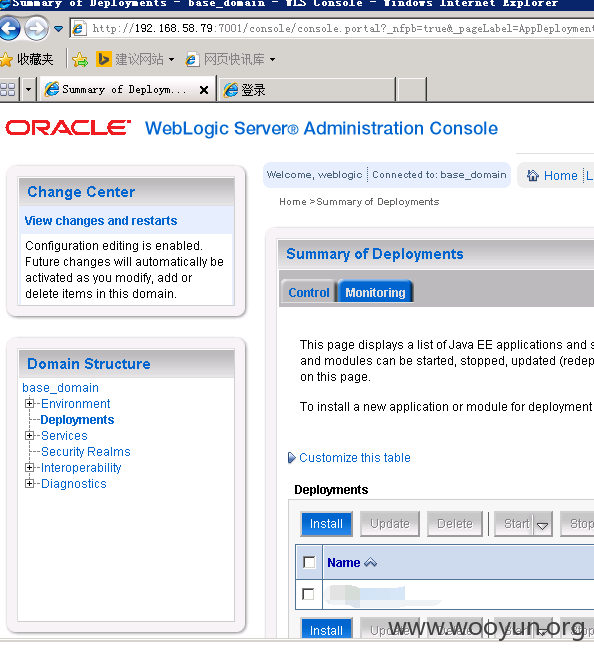This screenshot has height=656, width=594.
Task: Expand the Diagnostics tree node
Action: tap(29, 484)
